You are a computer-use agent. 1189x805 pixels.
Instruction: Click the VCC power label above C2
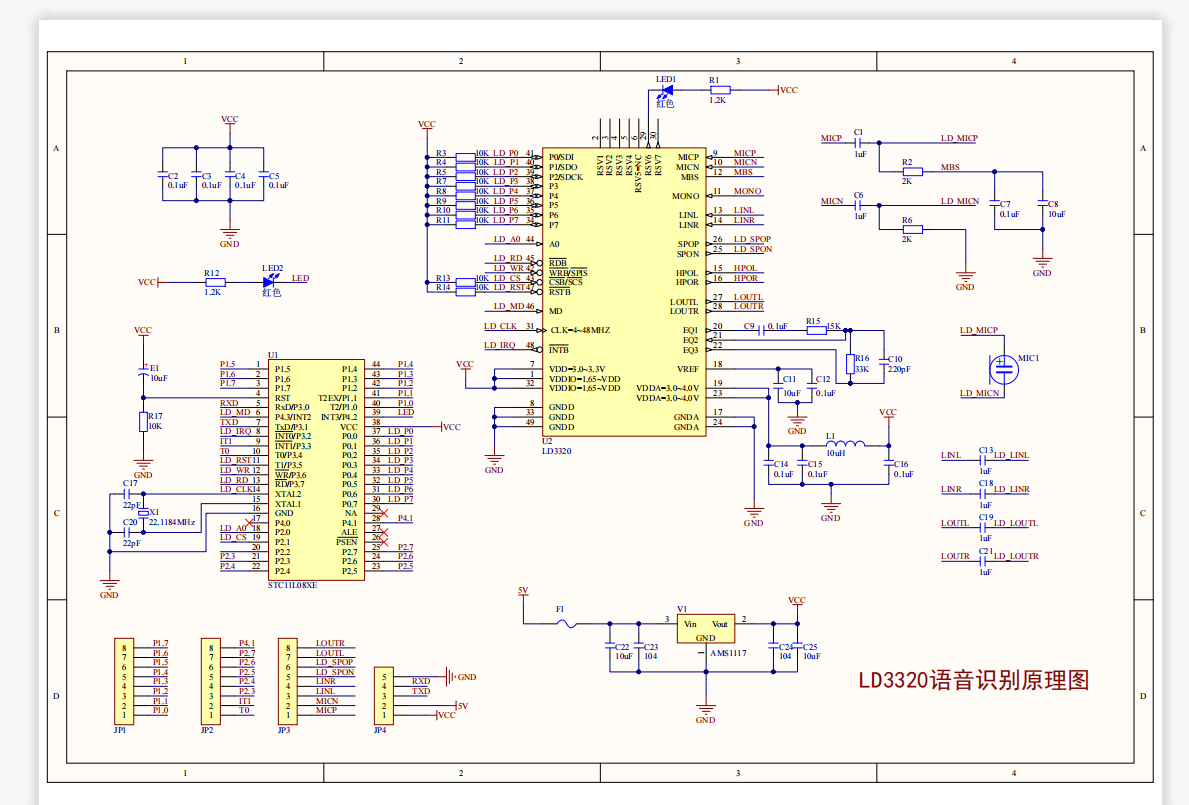pos(230,120)
